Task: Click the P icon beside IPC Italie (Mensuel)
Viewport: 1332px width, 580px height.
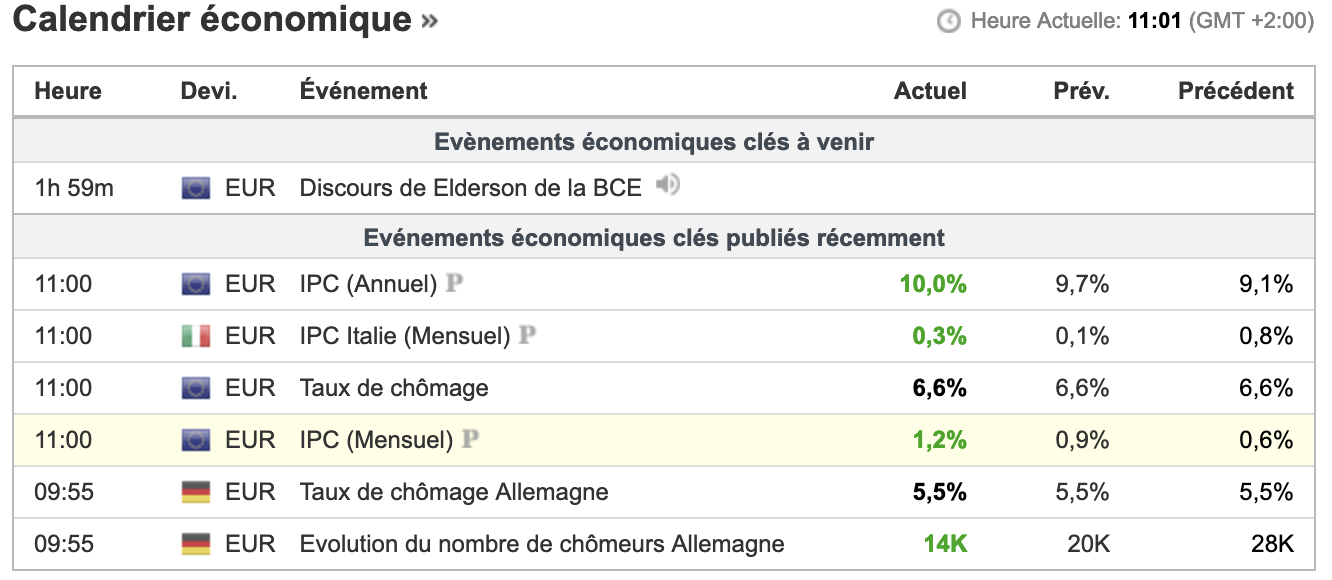Action: [527, 336]
